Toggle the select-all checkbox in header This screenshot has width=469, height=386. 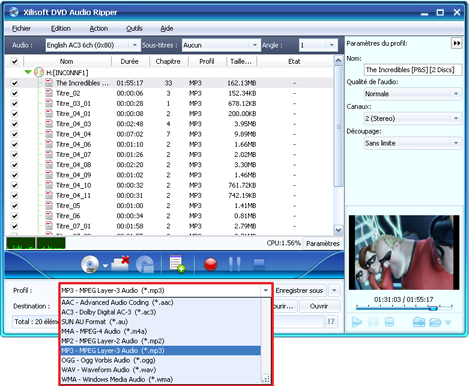pyautogui.click(x=14, y=61)
